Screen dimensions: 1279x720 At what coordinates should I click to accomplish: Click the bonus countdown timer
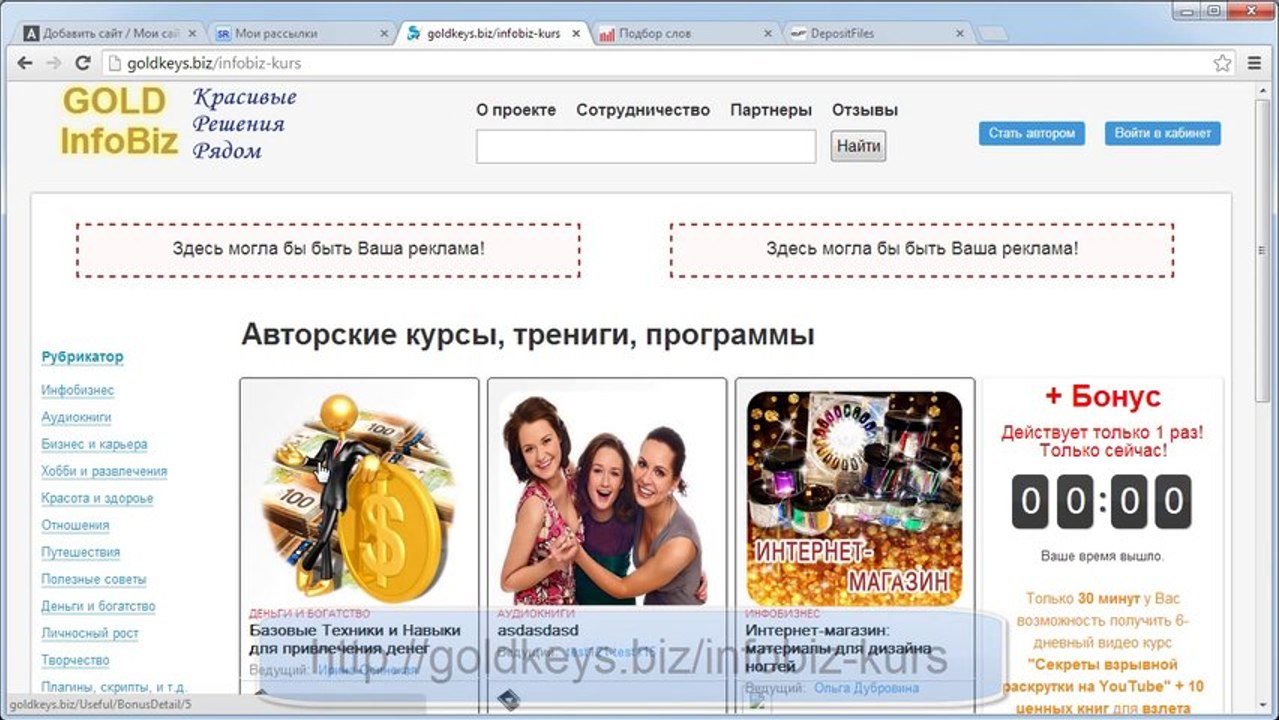click(1102, 501)
